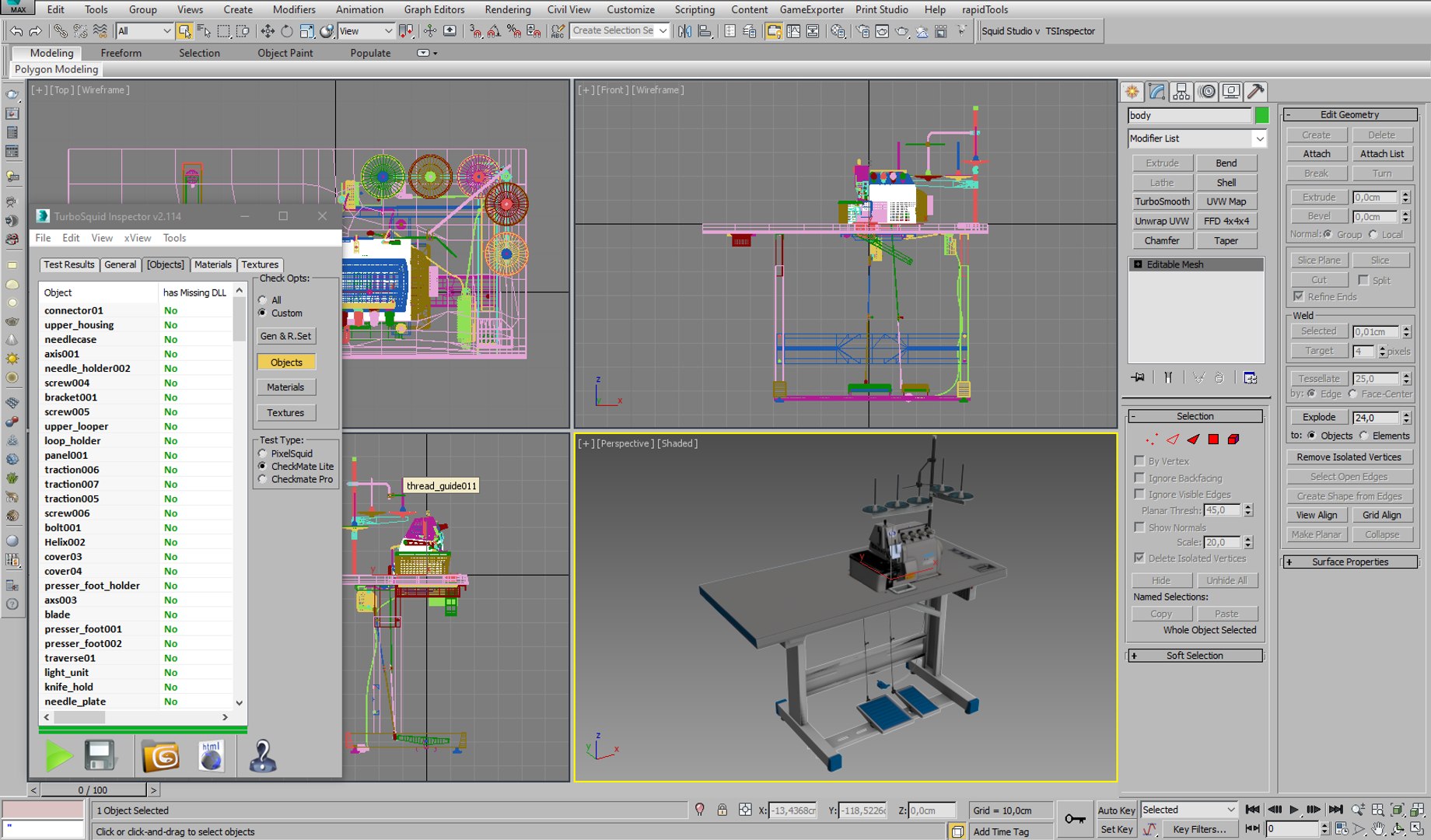
Task: Toggle Show Normals checkbox
Action: 1139,527
